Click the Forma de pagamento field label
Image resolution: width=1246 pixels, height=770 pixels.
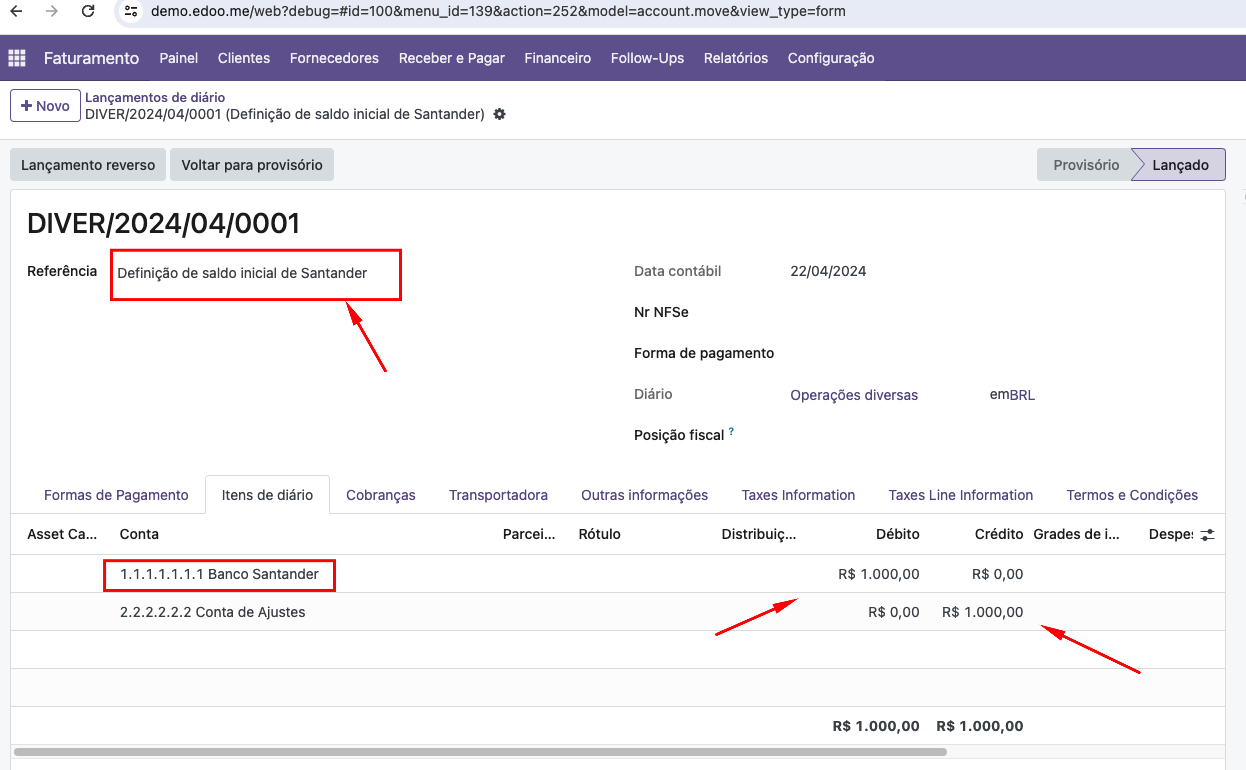click(x=704, y=353)
